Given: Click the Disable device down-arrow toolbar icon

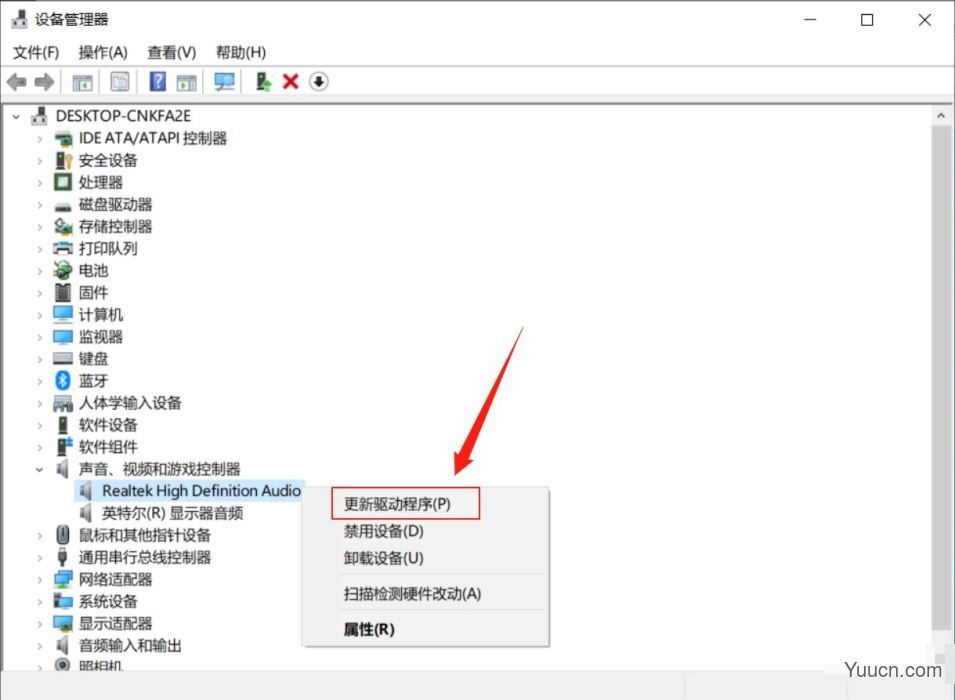Looking at the screenshot, I should pos(318,82).
